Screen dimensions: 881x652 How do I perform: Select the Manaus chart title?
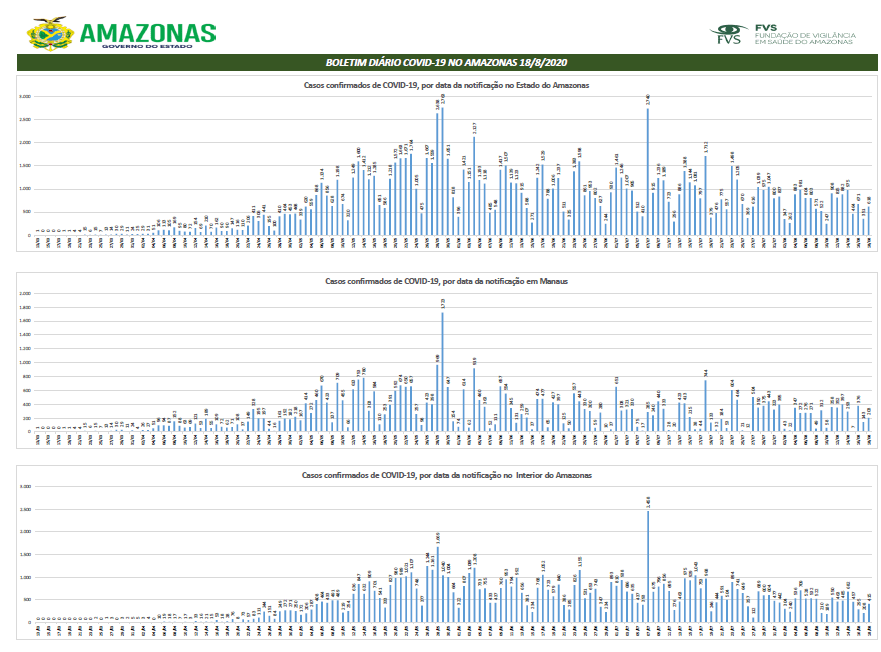pos(446,282)
